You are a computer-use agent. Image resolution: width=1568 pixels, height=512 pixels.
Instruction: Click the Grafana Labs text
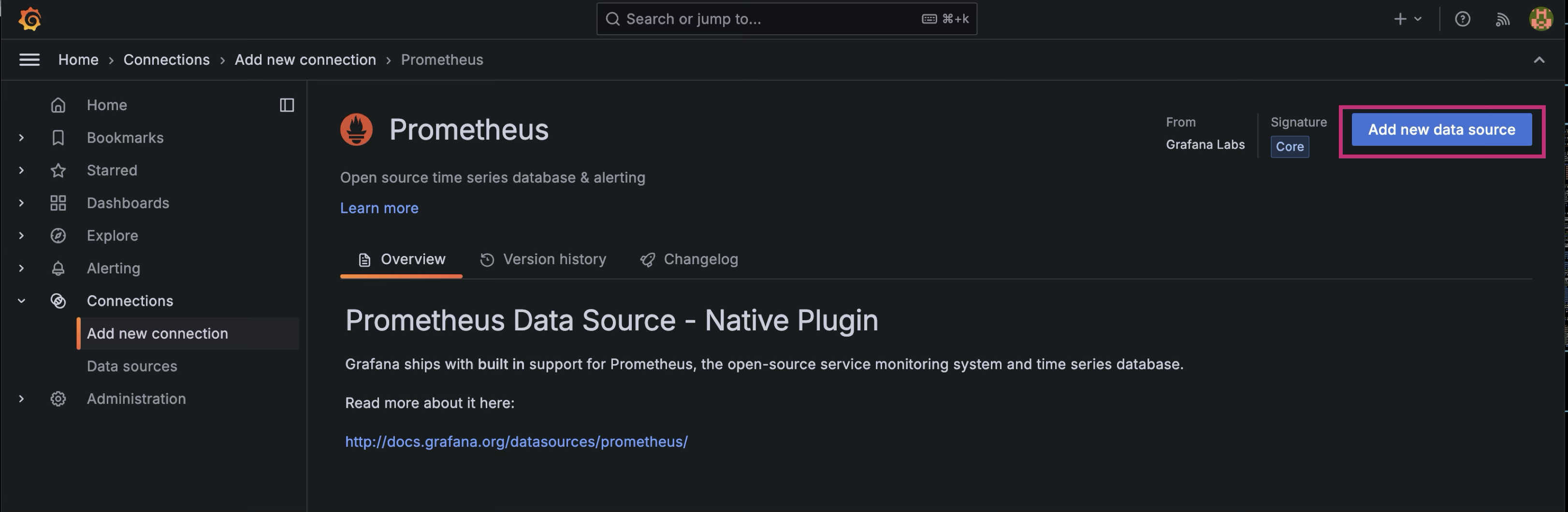pos(1205,145)
